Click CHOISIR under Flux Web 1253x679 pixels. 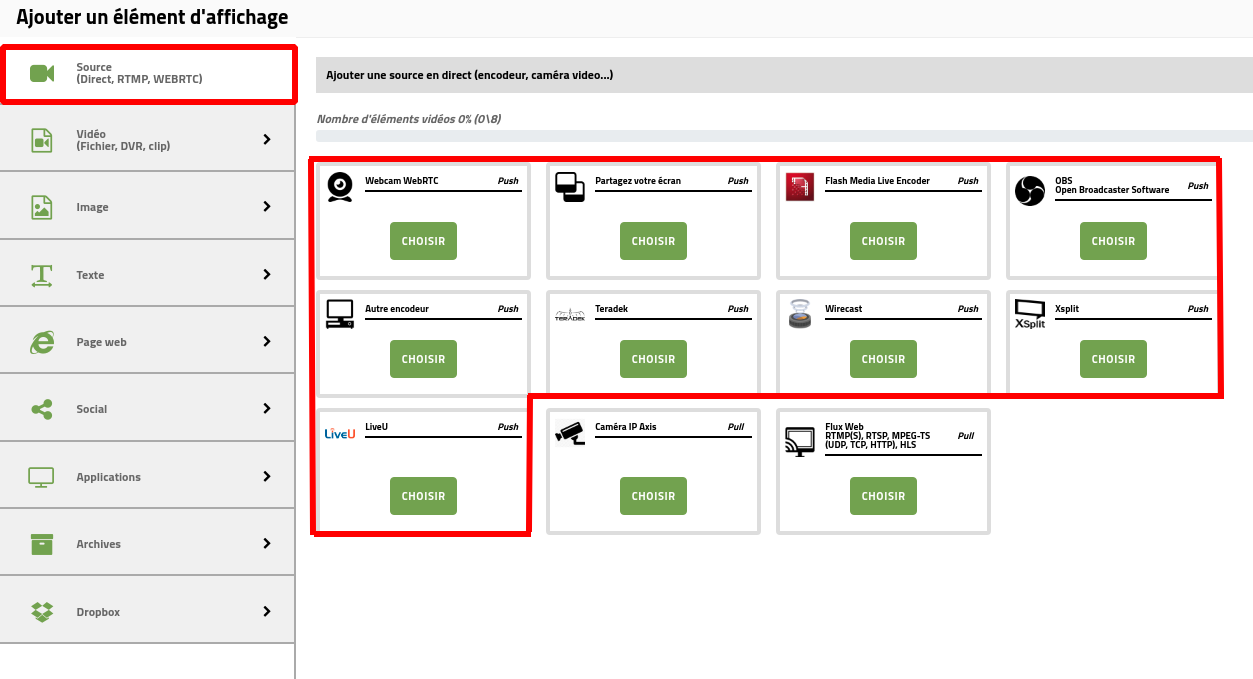point(883,496)
